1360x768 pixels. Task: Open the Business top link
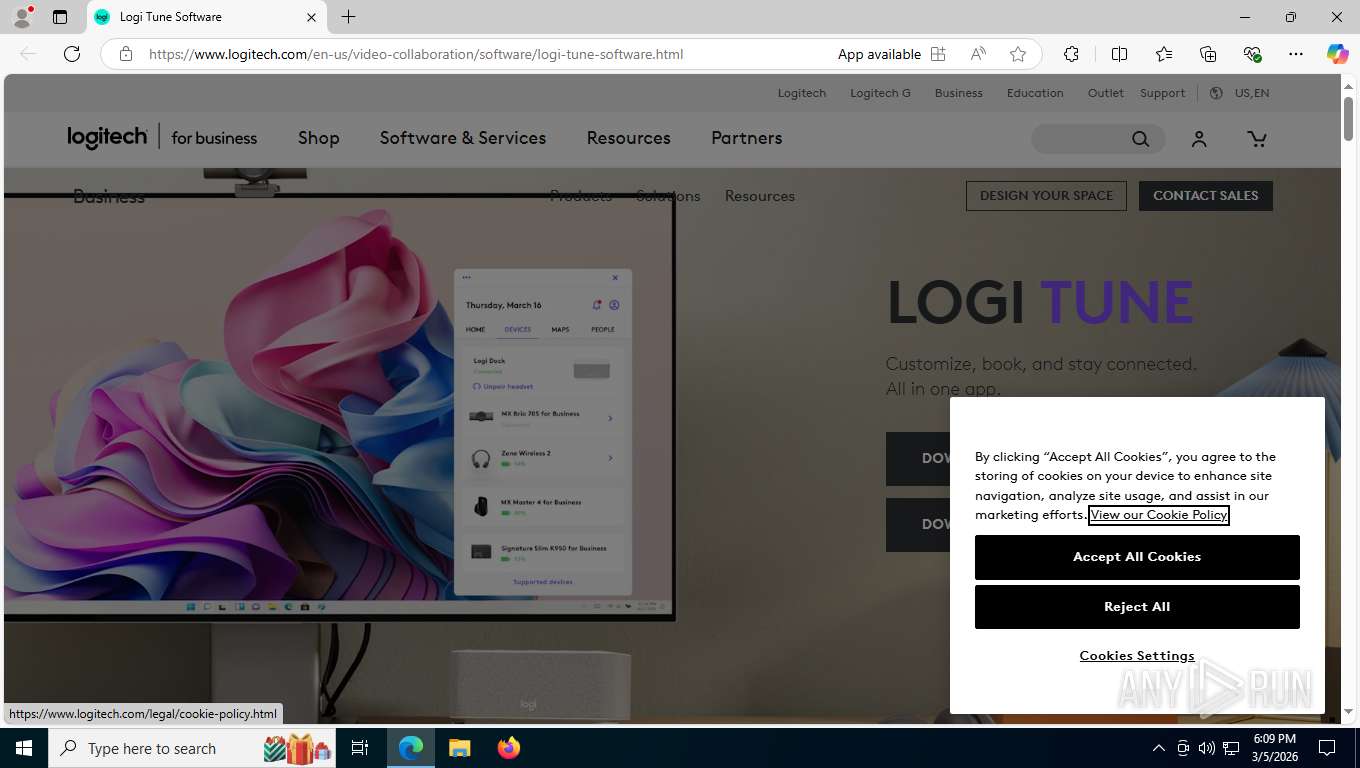959,93
